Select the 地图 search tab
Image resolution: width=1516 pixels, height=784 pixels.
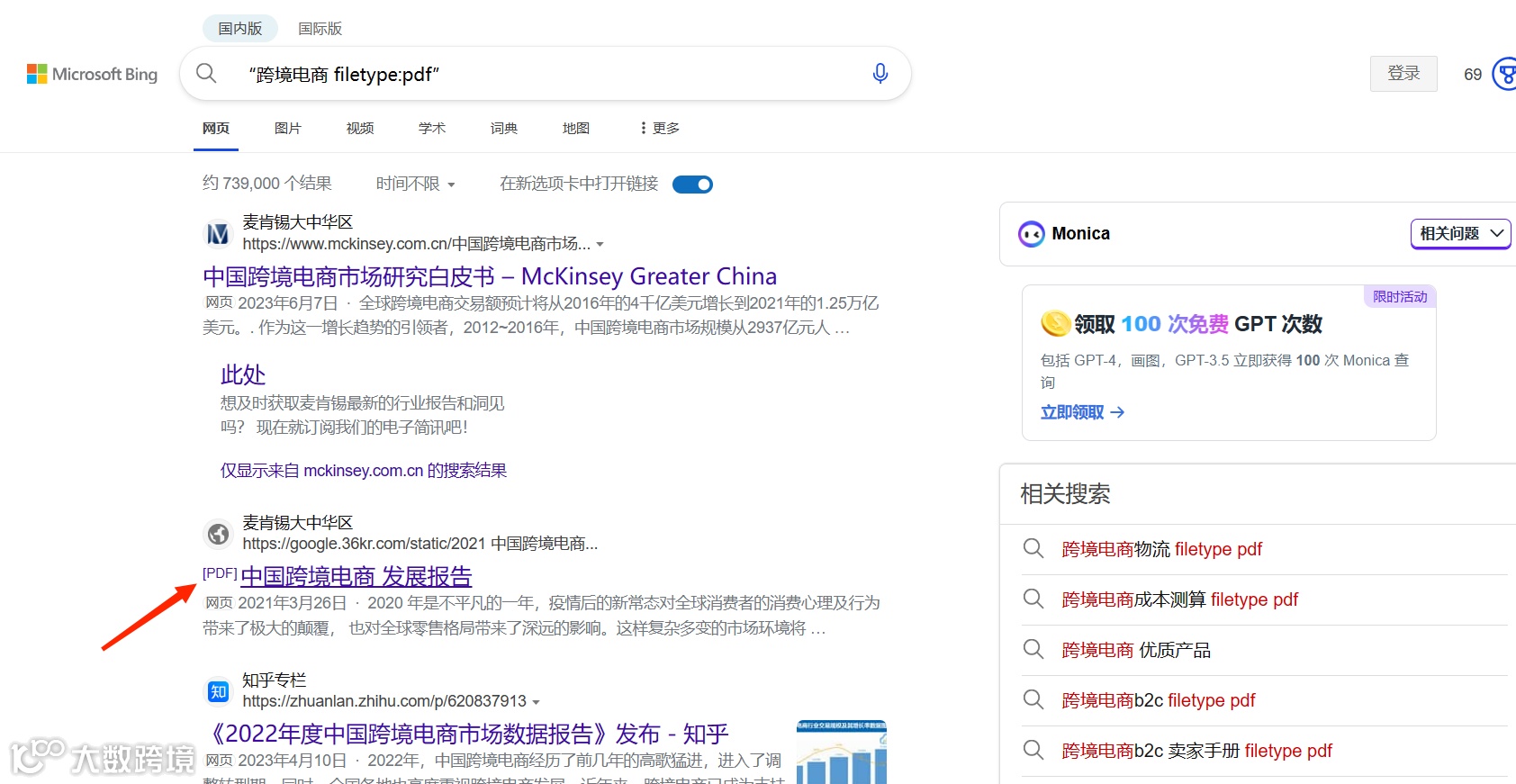(576, 128)
